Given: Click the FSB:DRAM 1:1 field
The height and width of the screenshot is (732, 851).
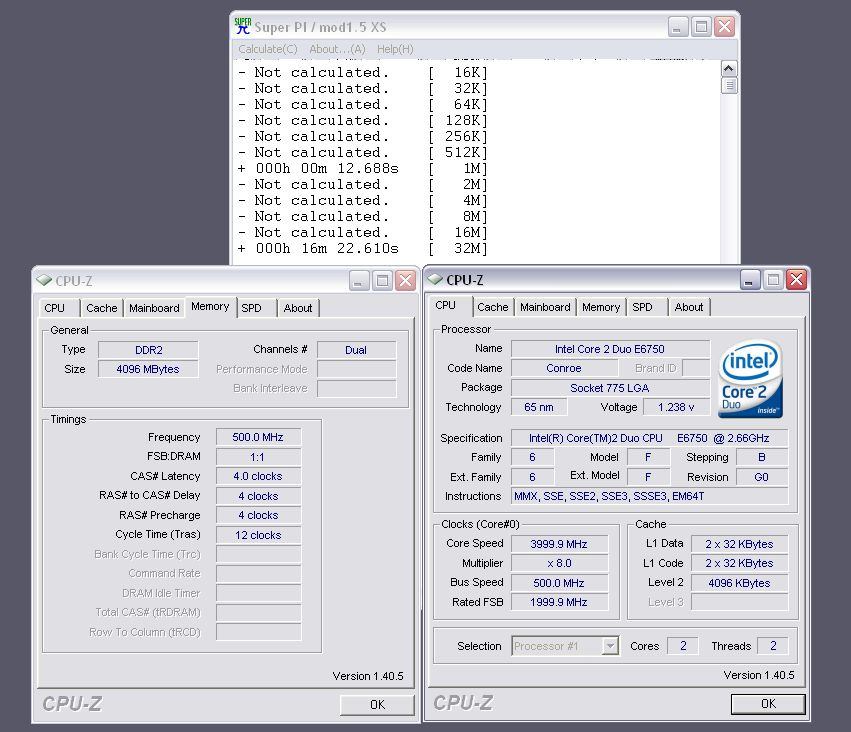Looking at the screenshot, I should pos(258,456).
